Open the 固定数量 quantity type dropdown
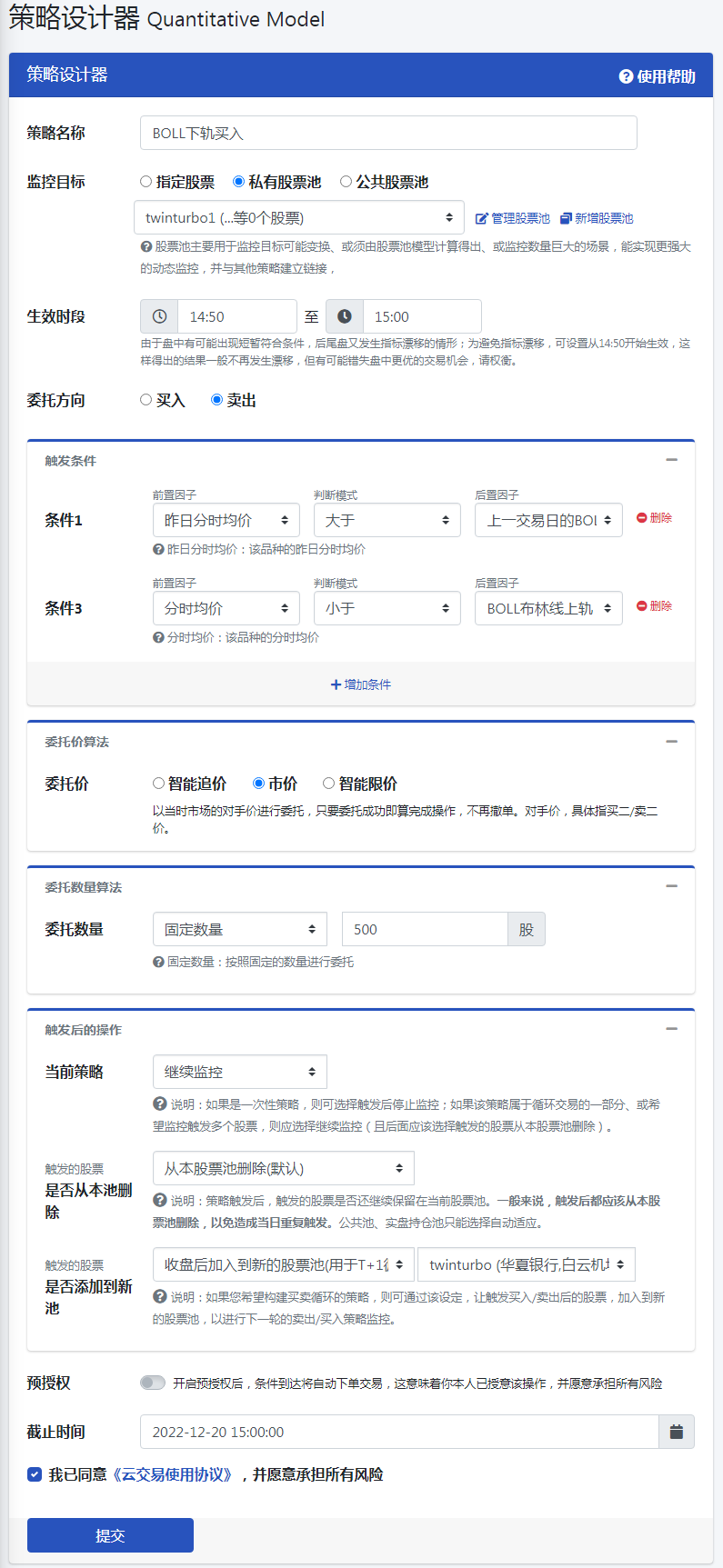The height and width of the screenshot is (1568, 723). (240, 929)
